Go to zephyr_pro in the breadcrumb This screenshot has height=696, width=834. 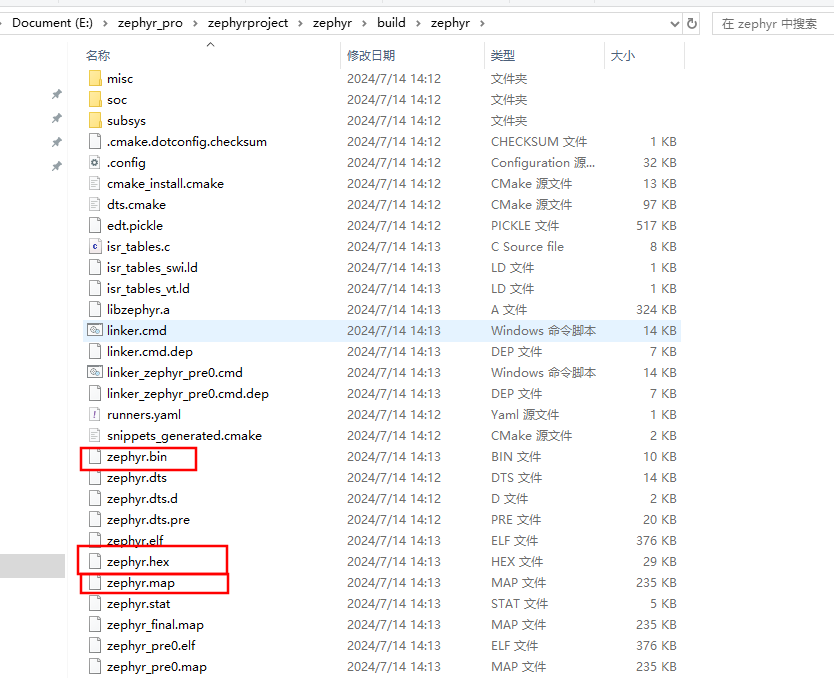pos(150,23)
